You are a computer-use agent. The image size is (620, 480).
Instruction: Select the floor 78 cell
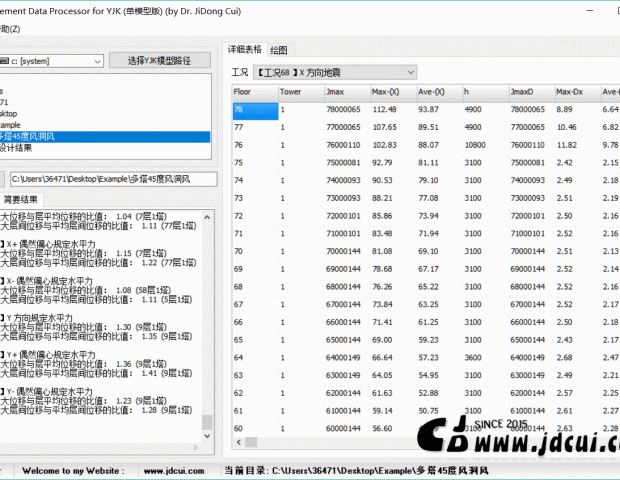click(x=253, y=109)
